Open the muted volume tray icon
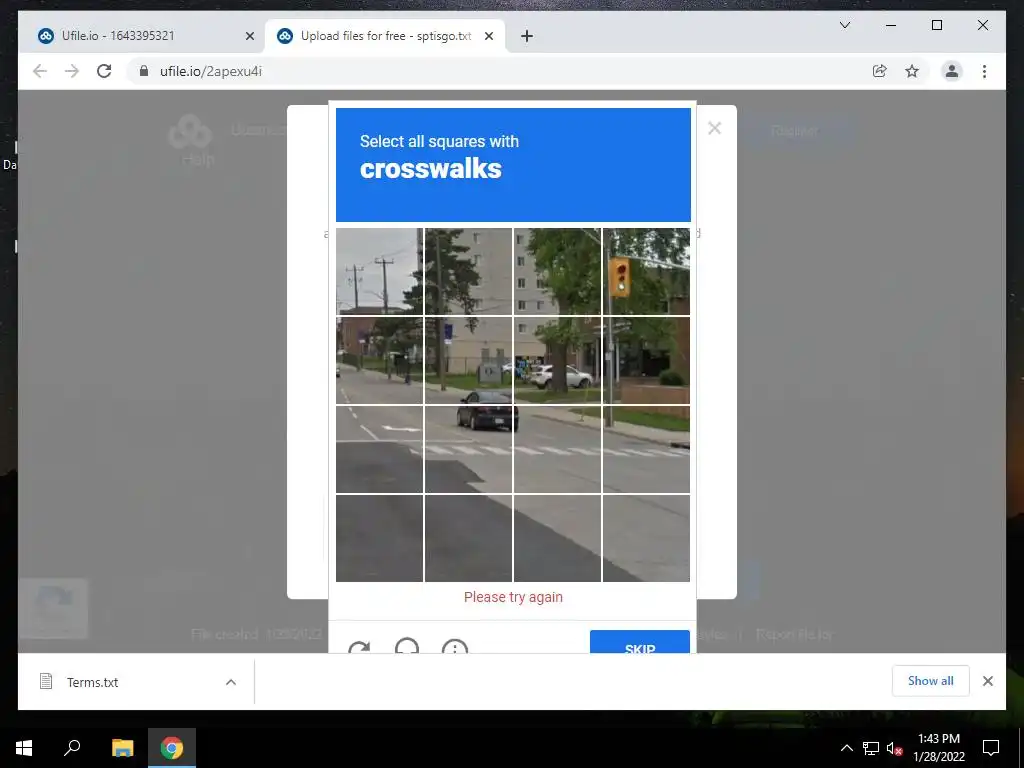This screenshot has height=768, width=1024. tap(894, 748)
